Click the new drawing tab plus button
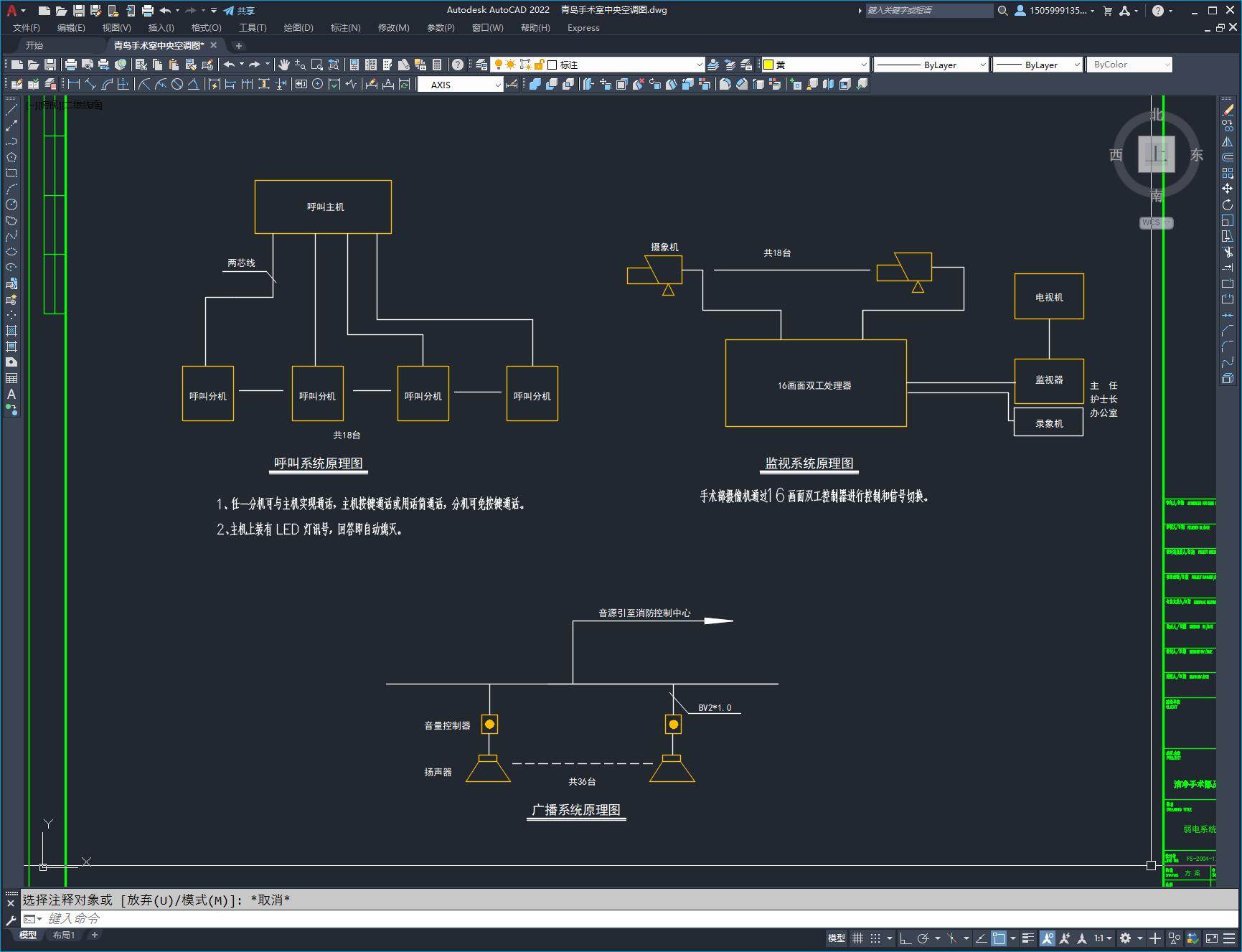The height and width of the screenshot is (952, 1242). (x=239, y=45)
